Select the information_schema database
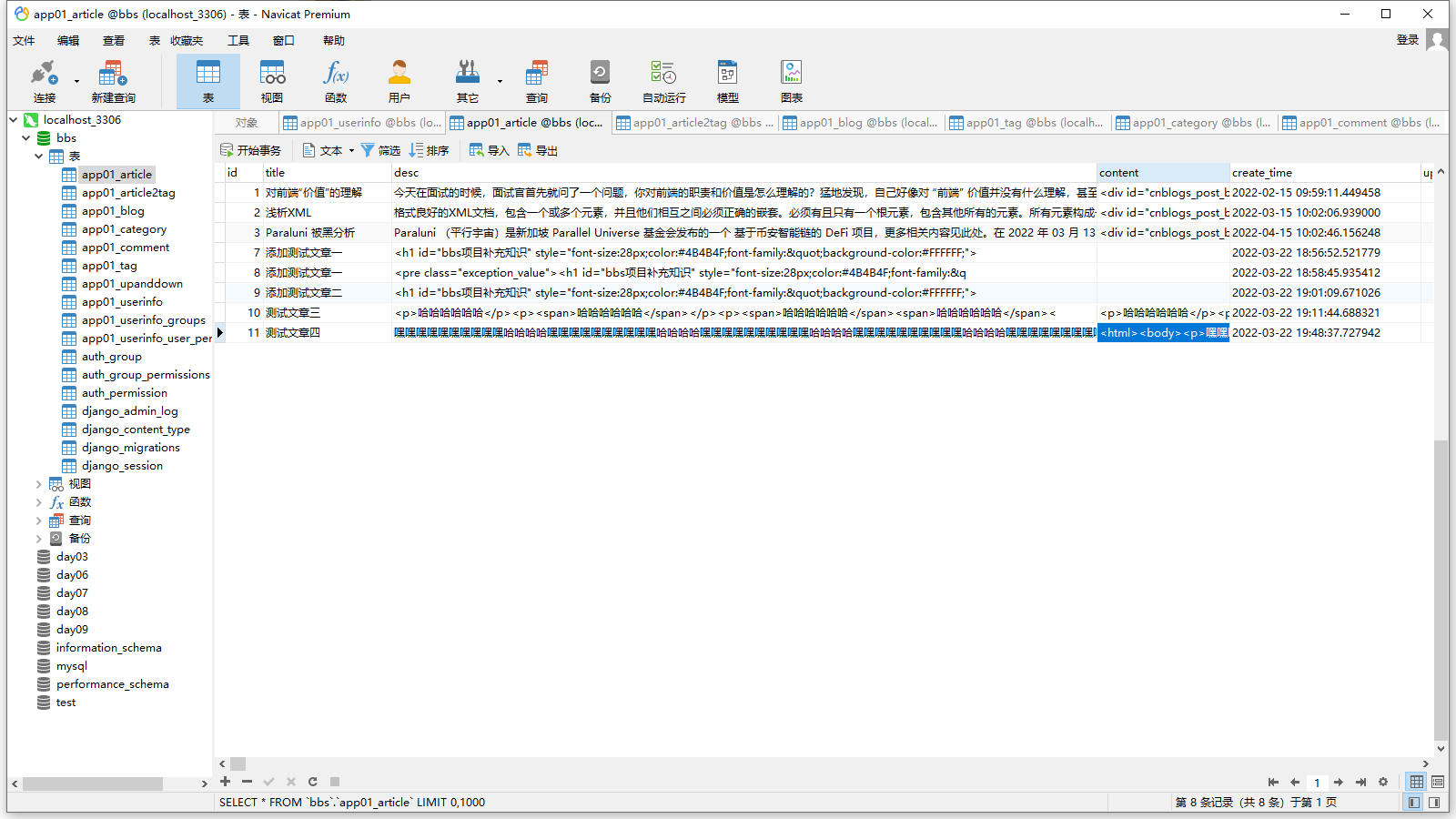 109,647
